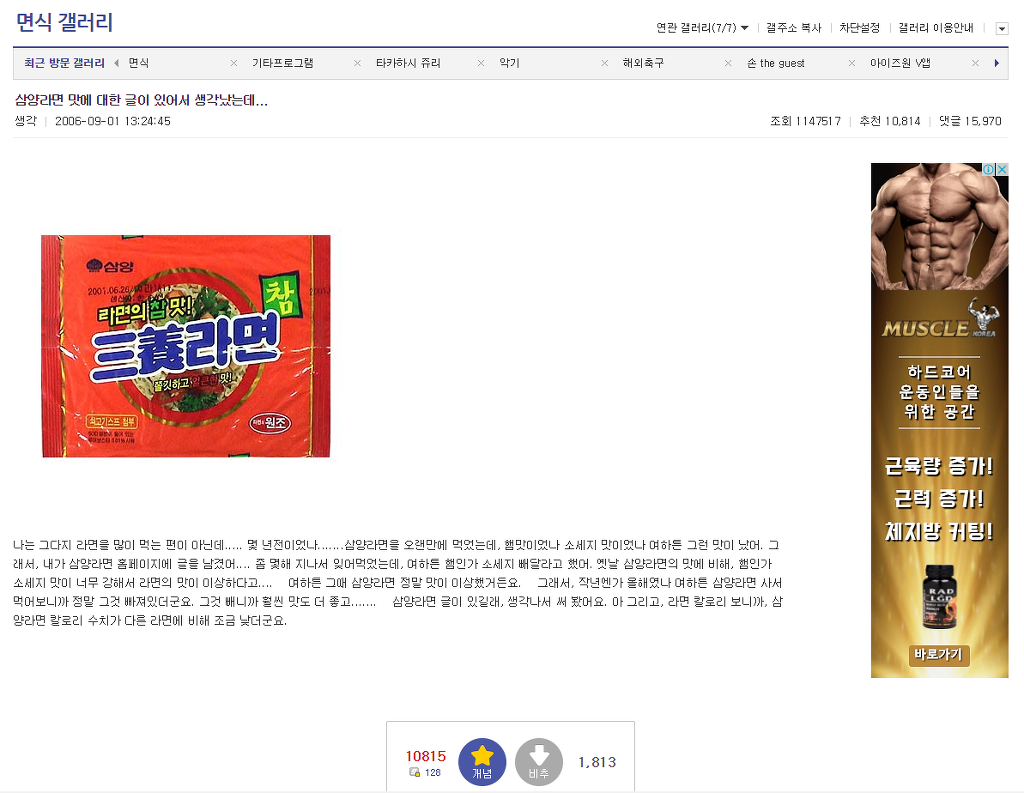Viewport: 1024px width, 793px height.
Task: Open 차단설정 settings link
Action: 859,27
